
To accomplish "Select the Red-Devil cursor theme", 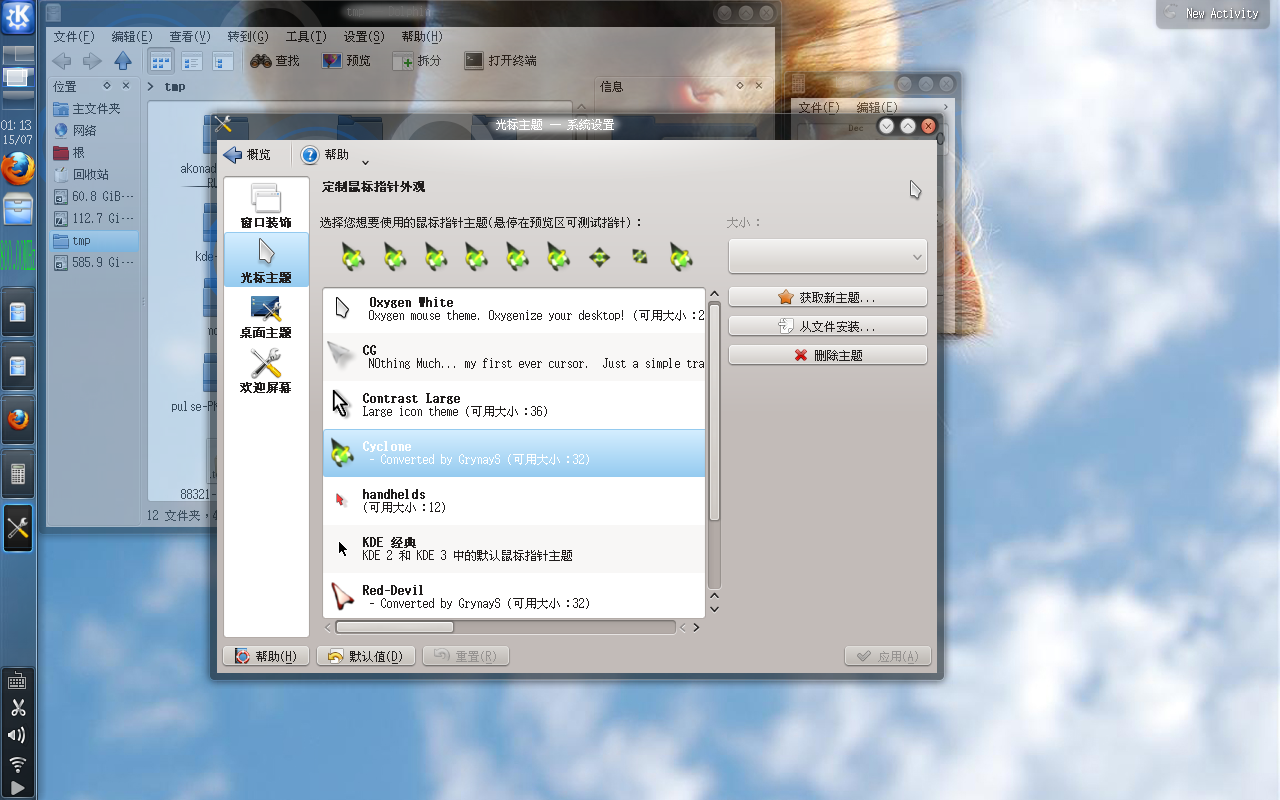I will [x=514, y=596].
